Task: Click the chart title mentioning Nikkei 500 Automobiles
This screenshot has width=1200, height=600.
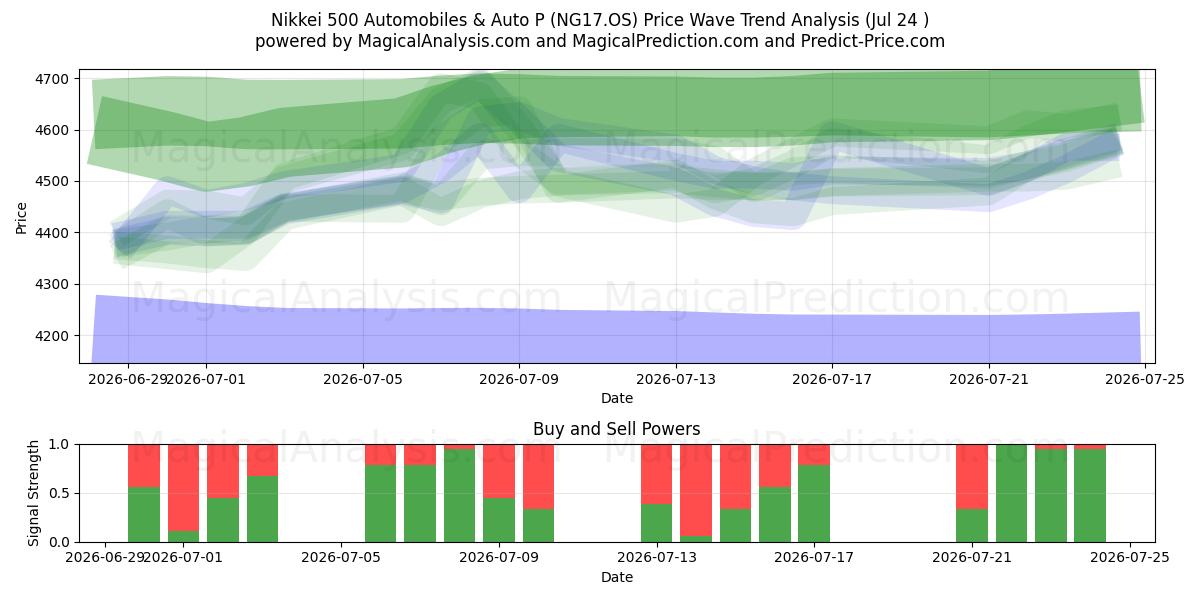Action: click(x=600, y=20)
